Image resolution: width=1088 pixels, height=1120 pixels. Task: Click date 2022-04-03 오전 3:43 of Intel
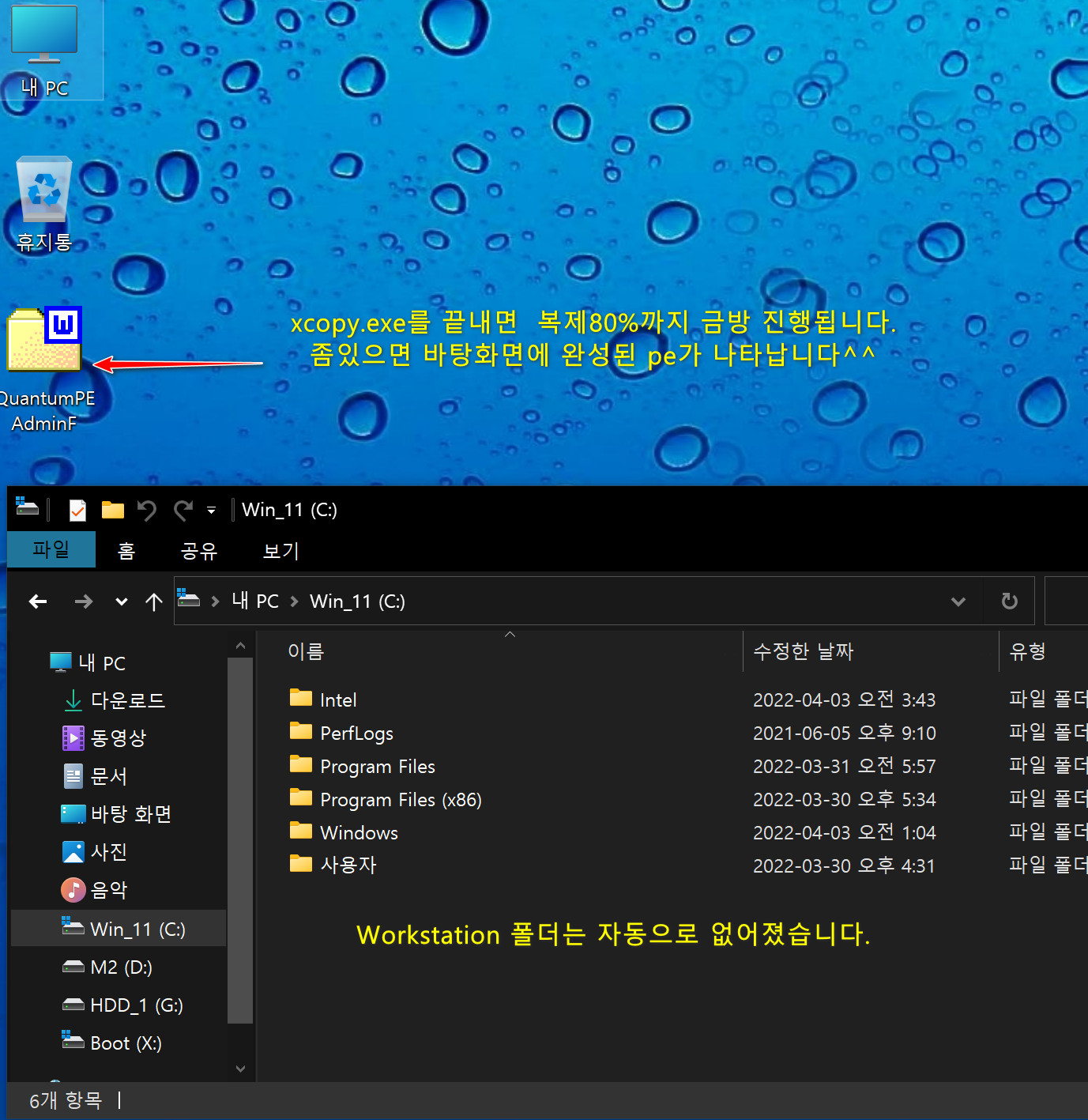coord(844,700)
